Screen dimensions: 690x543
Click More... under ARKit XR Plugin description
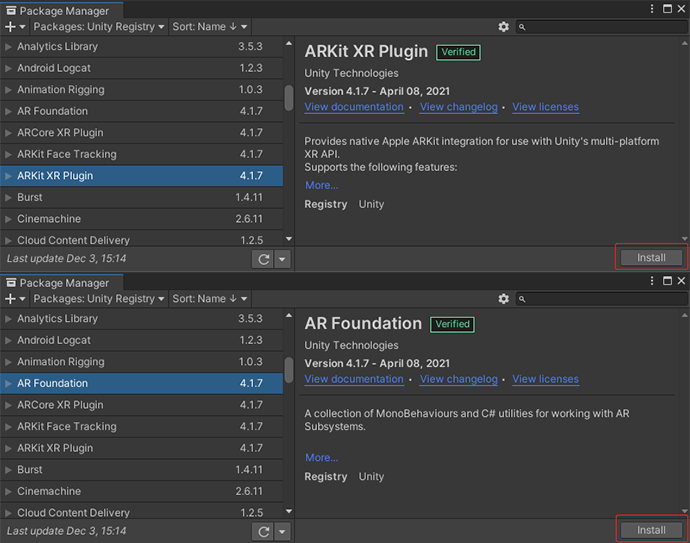322,185
